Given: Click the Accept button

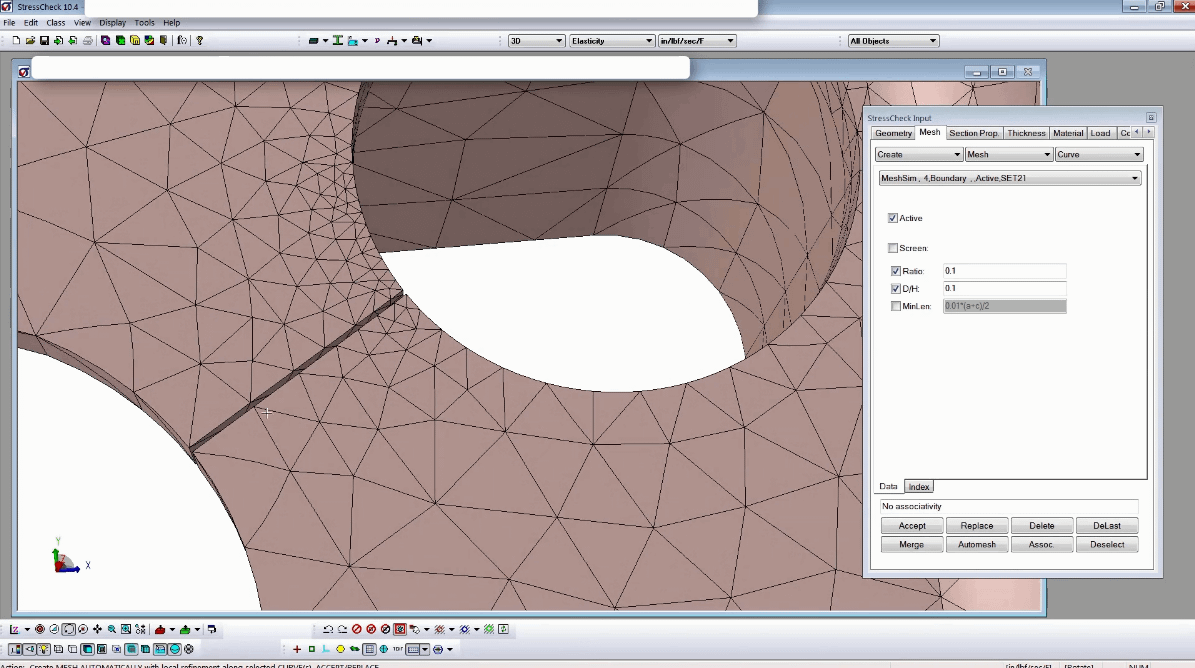Looking at the screenshot, I should [x=911, y=525].
